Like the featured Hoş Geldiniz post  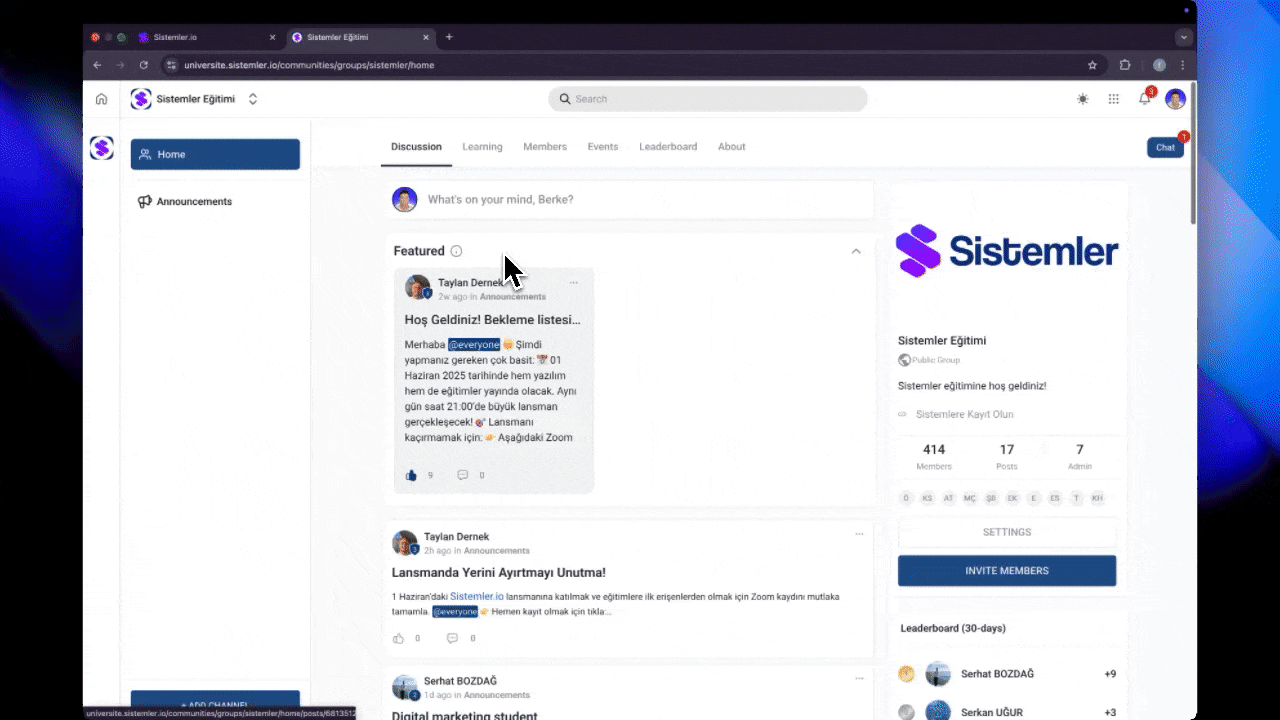tap(411, 475)
